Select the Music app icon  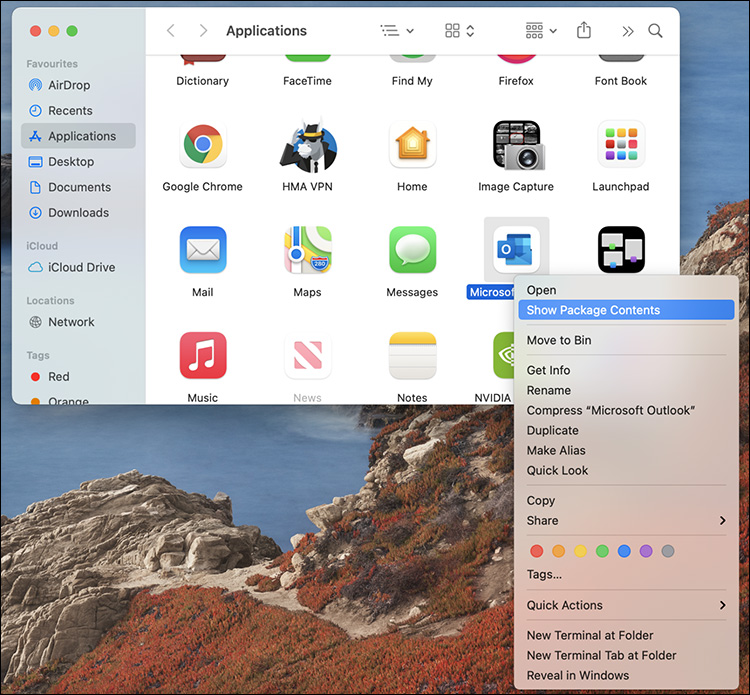[x=203, y=355]
